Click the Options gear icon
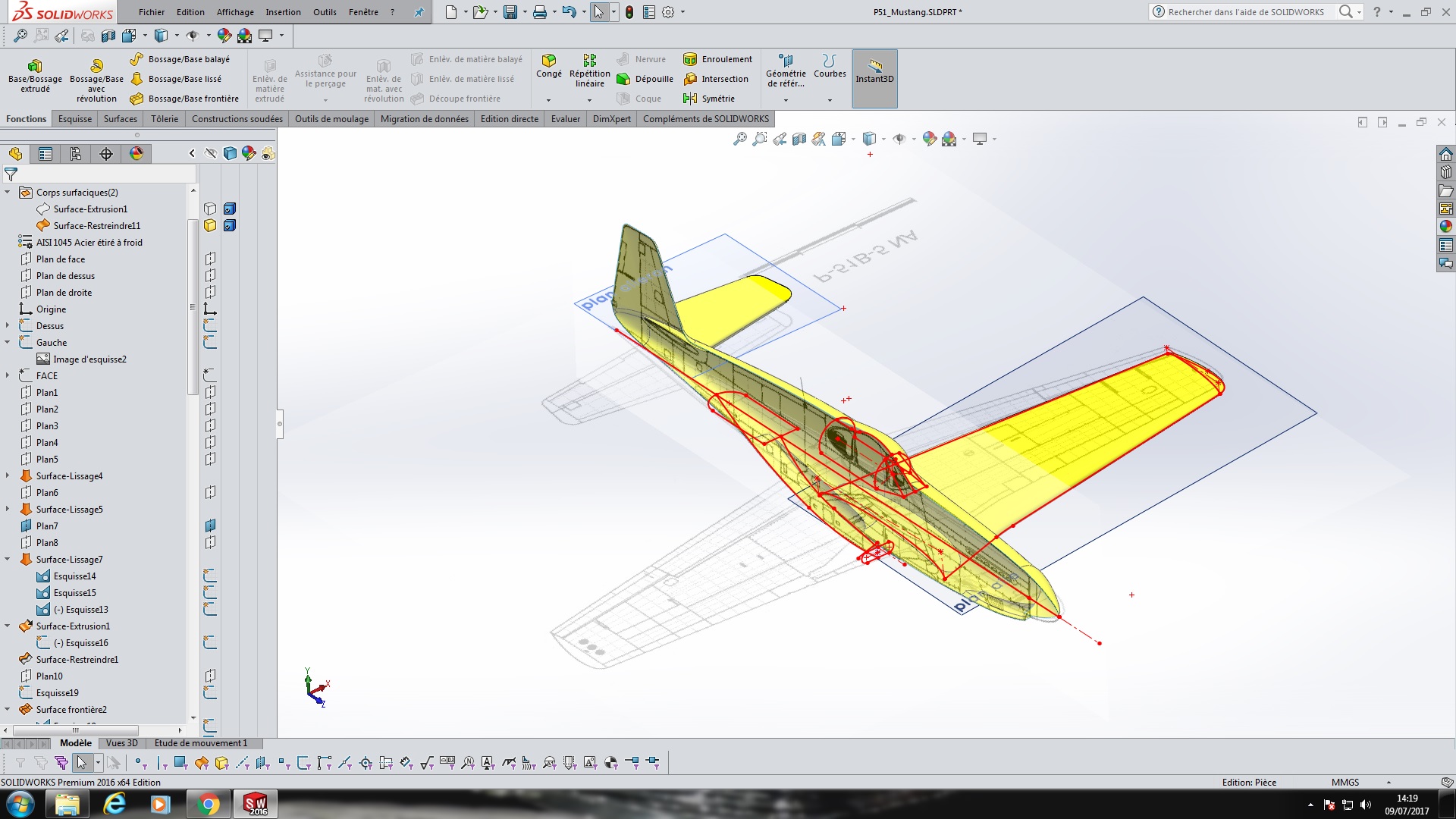The width and height of the screenshot is (1456, 819). [x=668, y=12]
